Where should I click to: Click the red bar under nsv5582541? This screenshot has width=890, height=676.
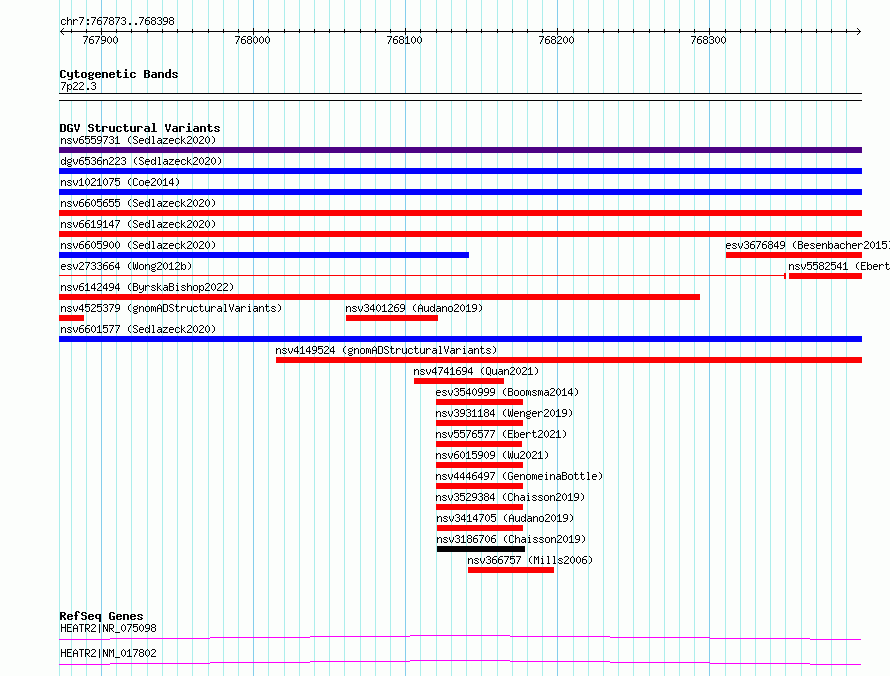pyautogui.click(x=825, y=276)
